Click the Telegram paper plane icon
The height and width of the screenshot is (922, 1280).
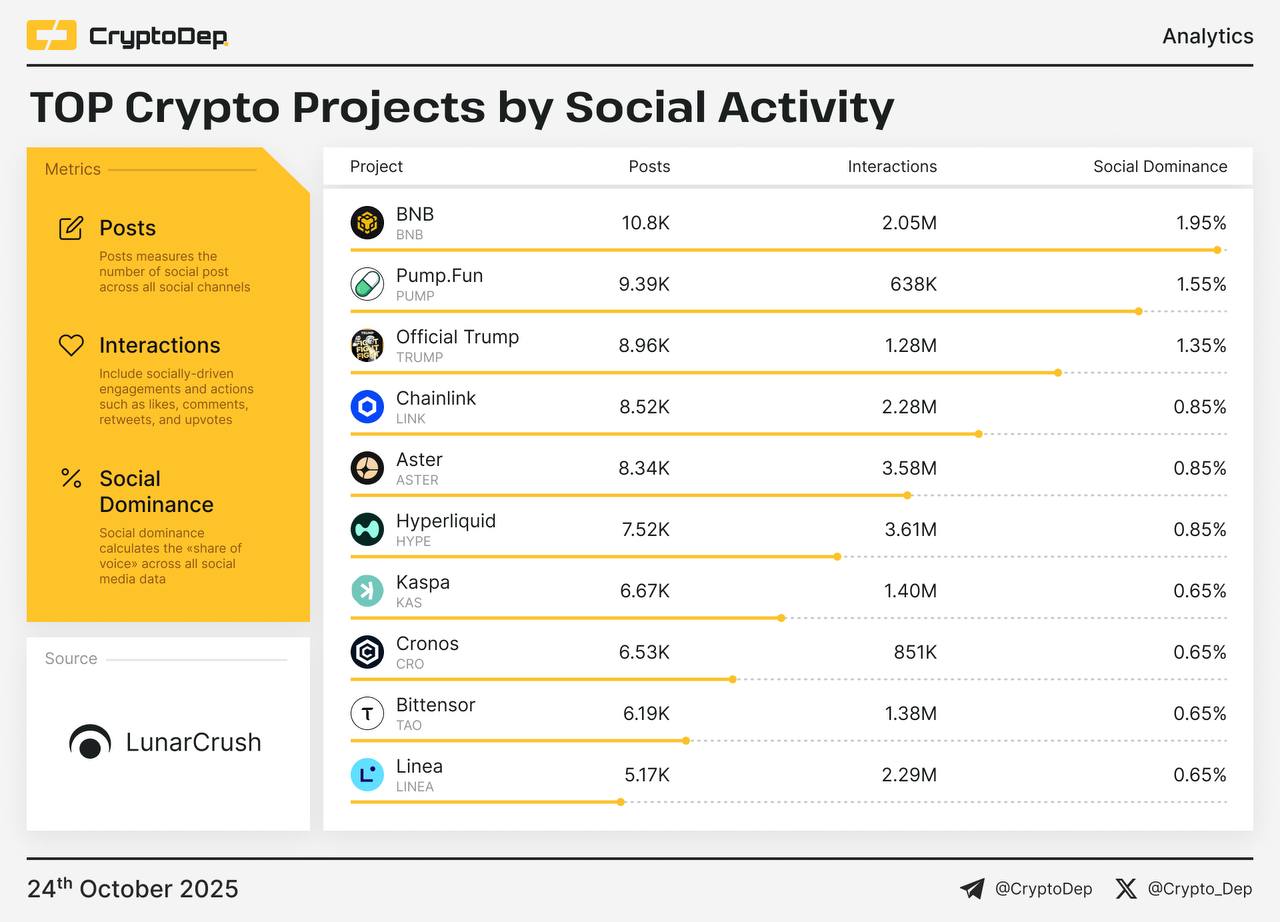pos(972,888)
